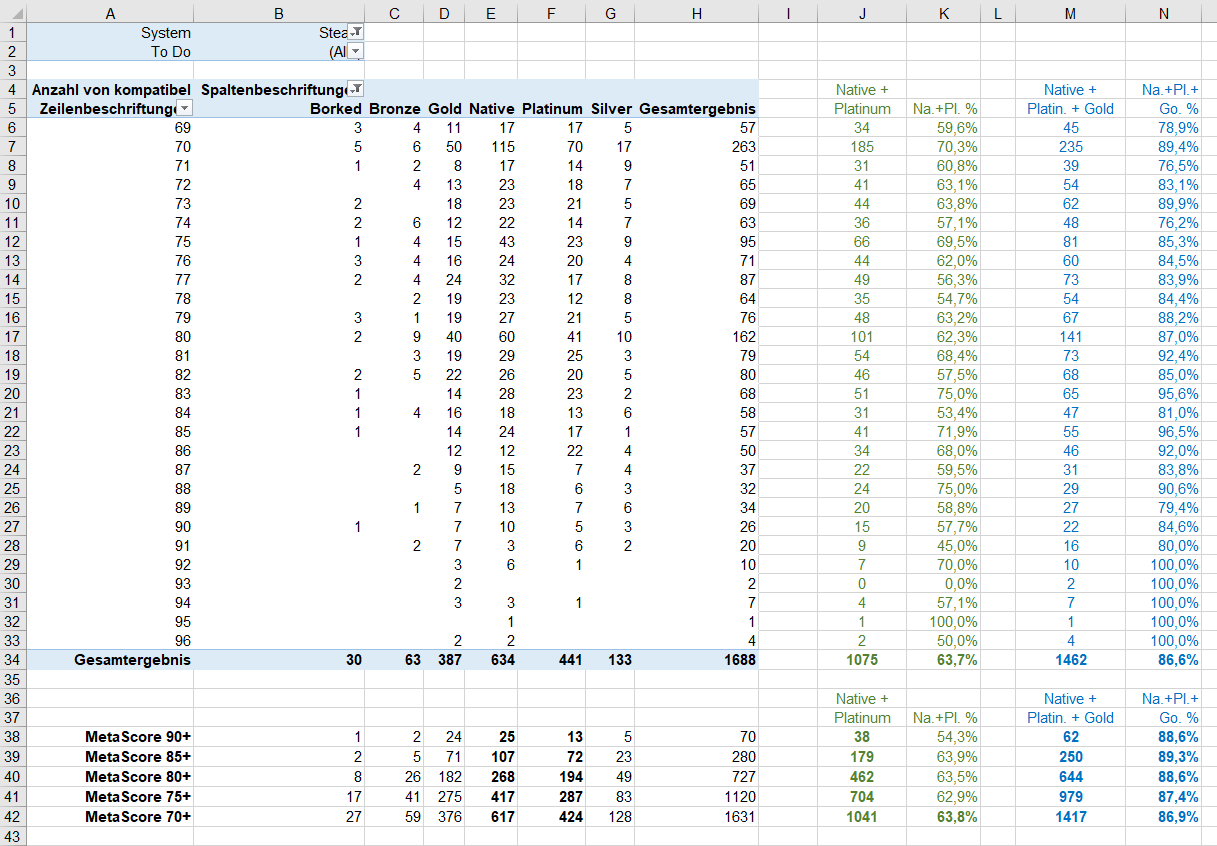This screenshot has width=1217, height=846.
Task: Select column M header
Action: [x=1070, y=13]
